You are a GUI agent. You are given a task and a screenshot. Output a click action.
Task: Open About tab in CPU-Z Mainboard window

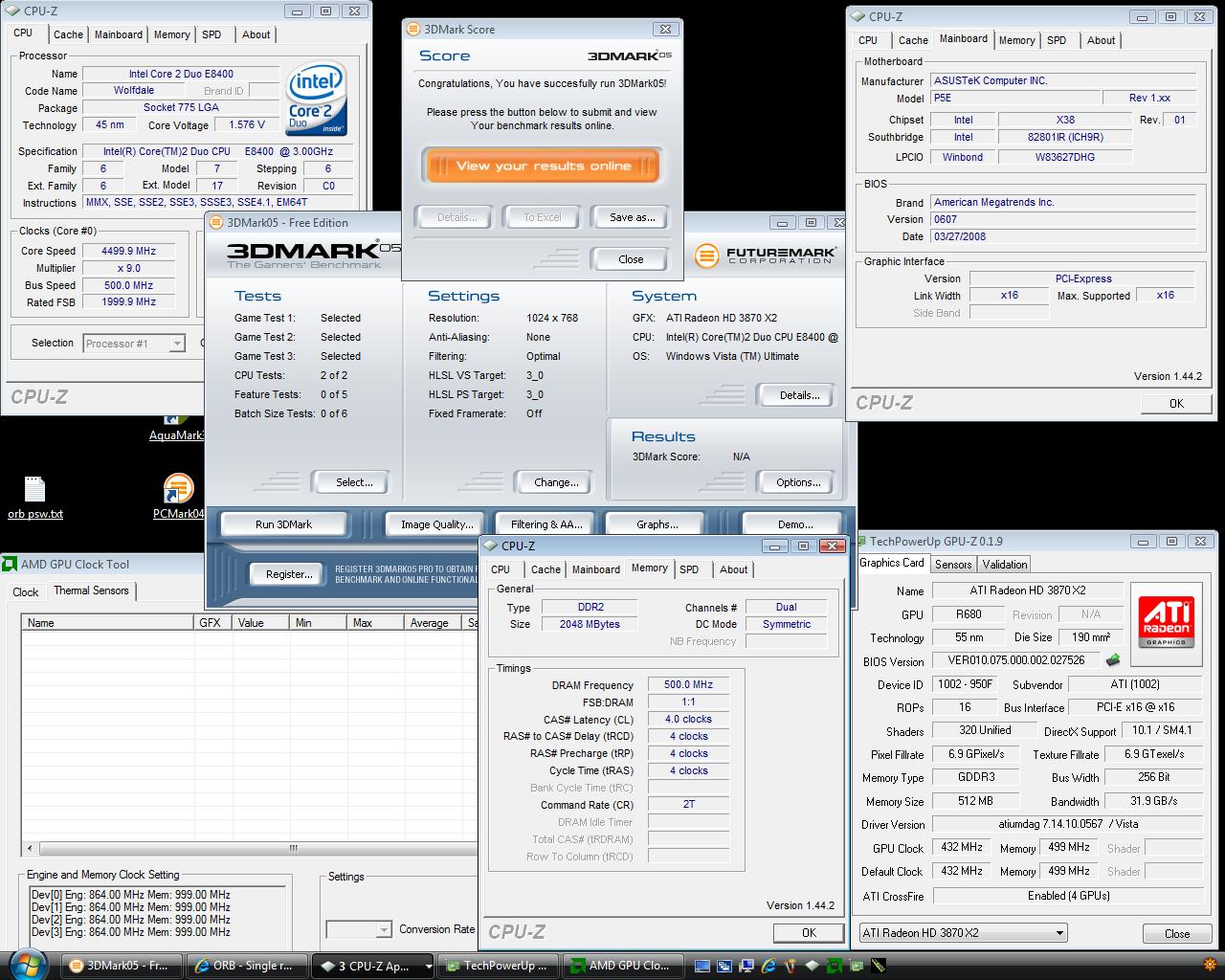pos(1101,40)
